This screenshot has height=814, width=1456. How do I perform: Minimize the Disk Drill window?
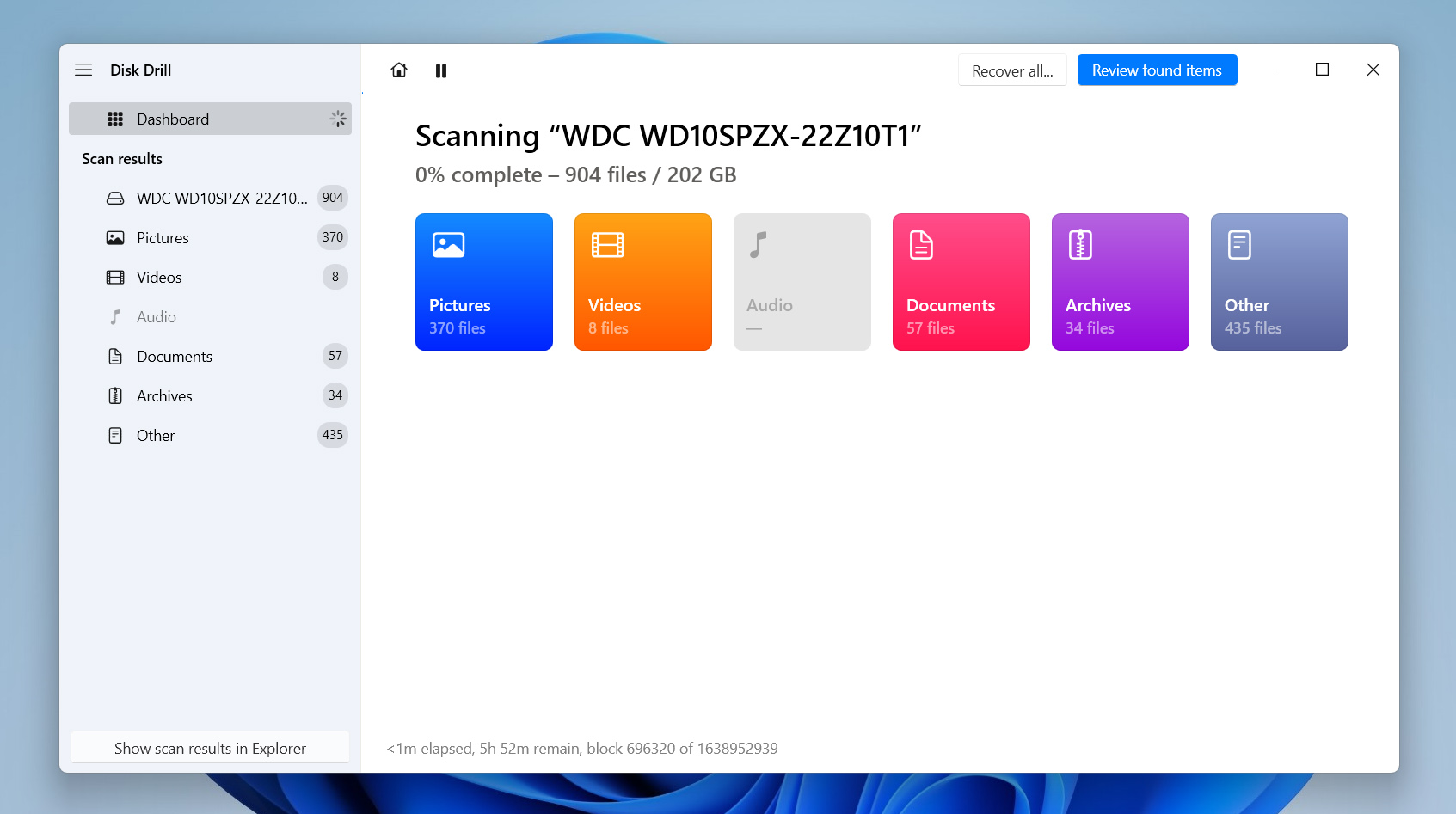click(1271, 70)
